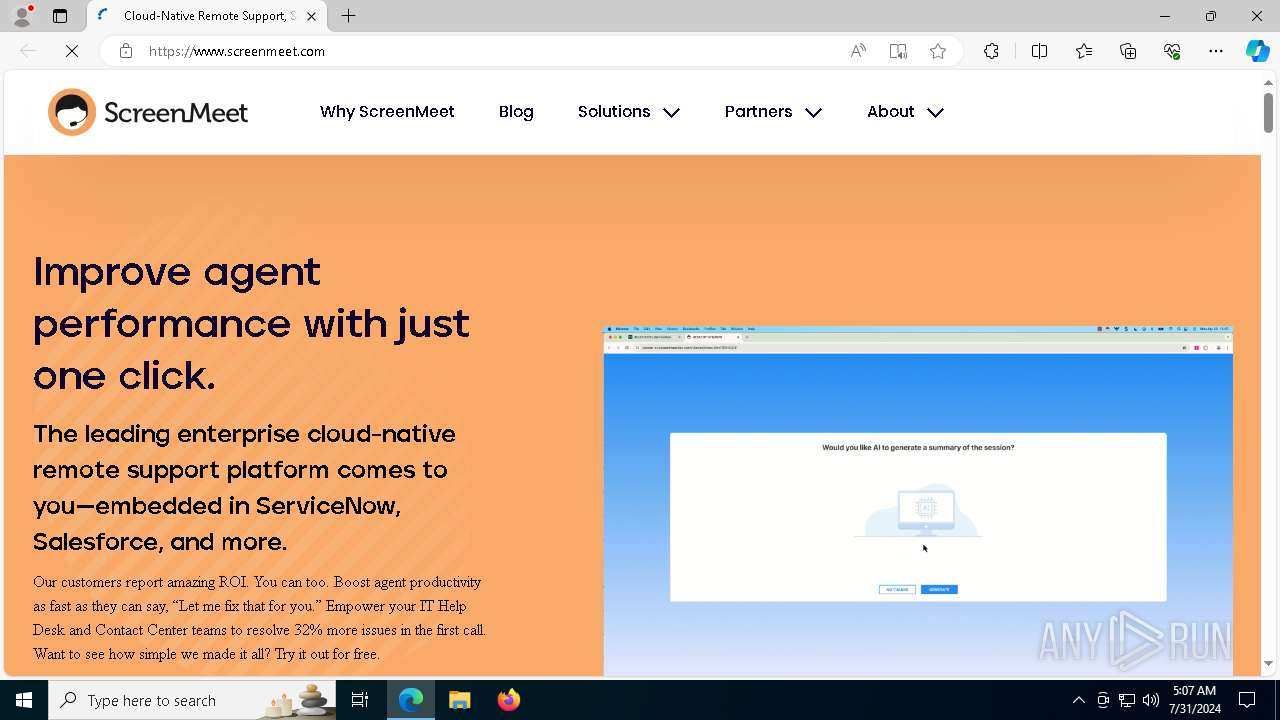Open the Favorites list
1280x720 pixels.
point(1084,51)
